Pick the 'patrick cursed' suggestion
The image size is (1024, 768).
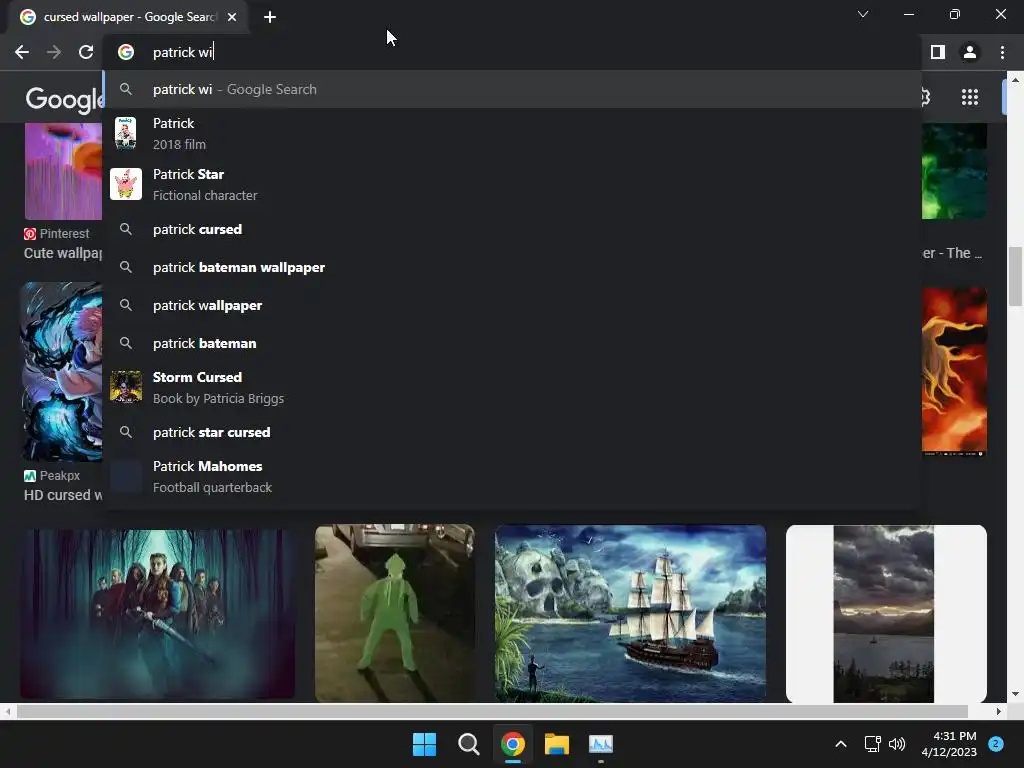point(512,229)
